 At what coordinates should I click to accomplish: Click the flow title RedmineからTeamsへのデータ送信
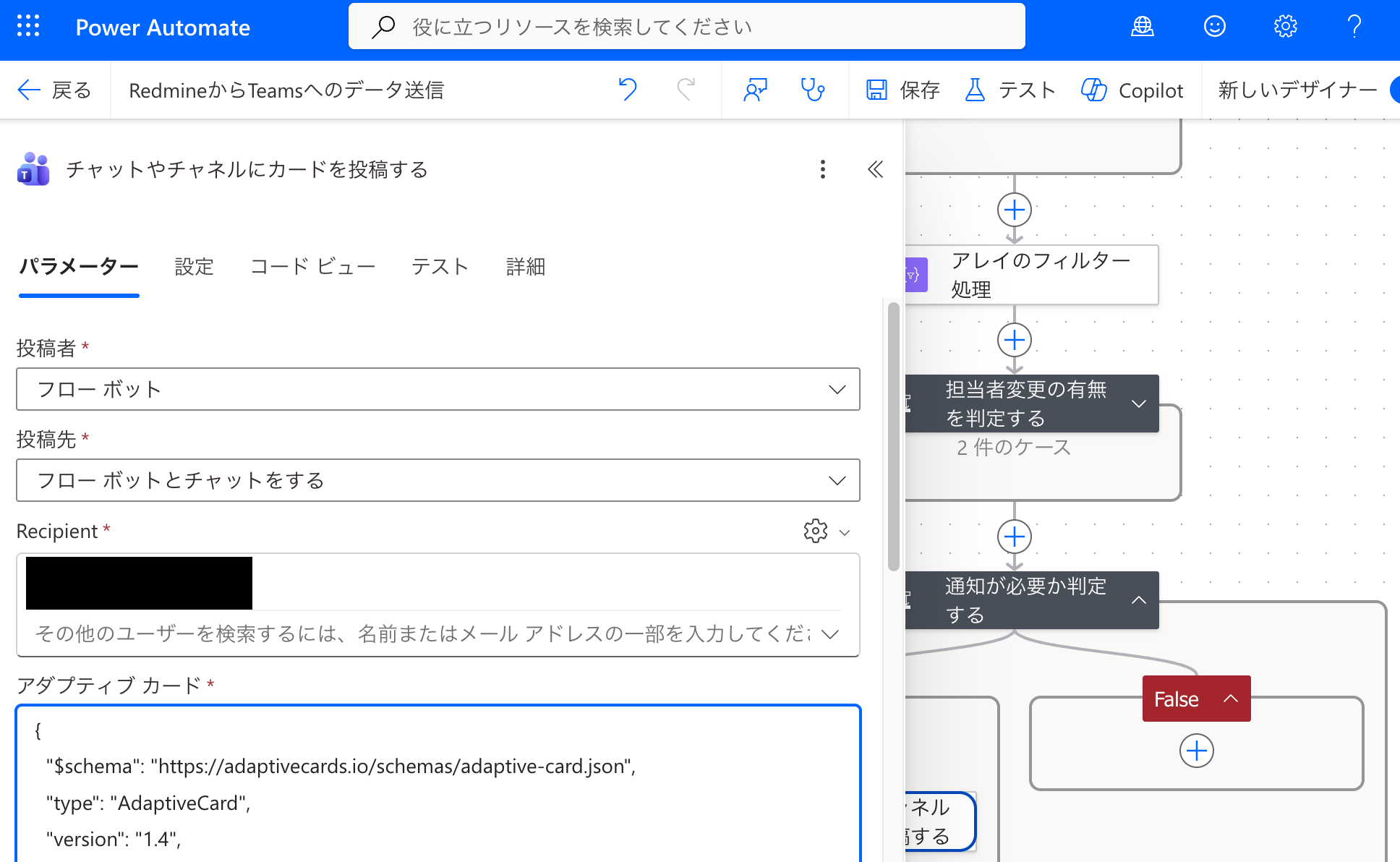pyautogui.click(x=286, y=90)
